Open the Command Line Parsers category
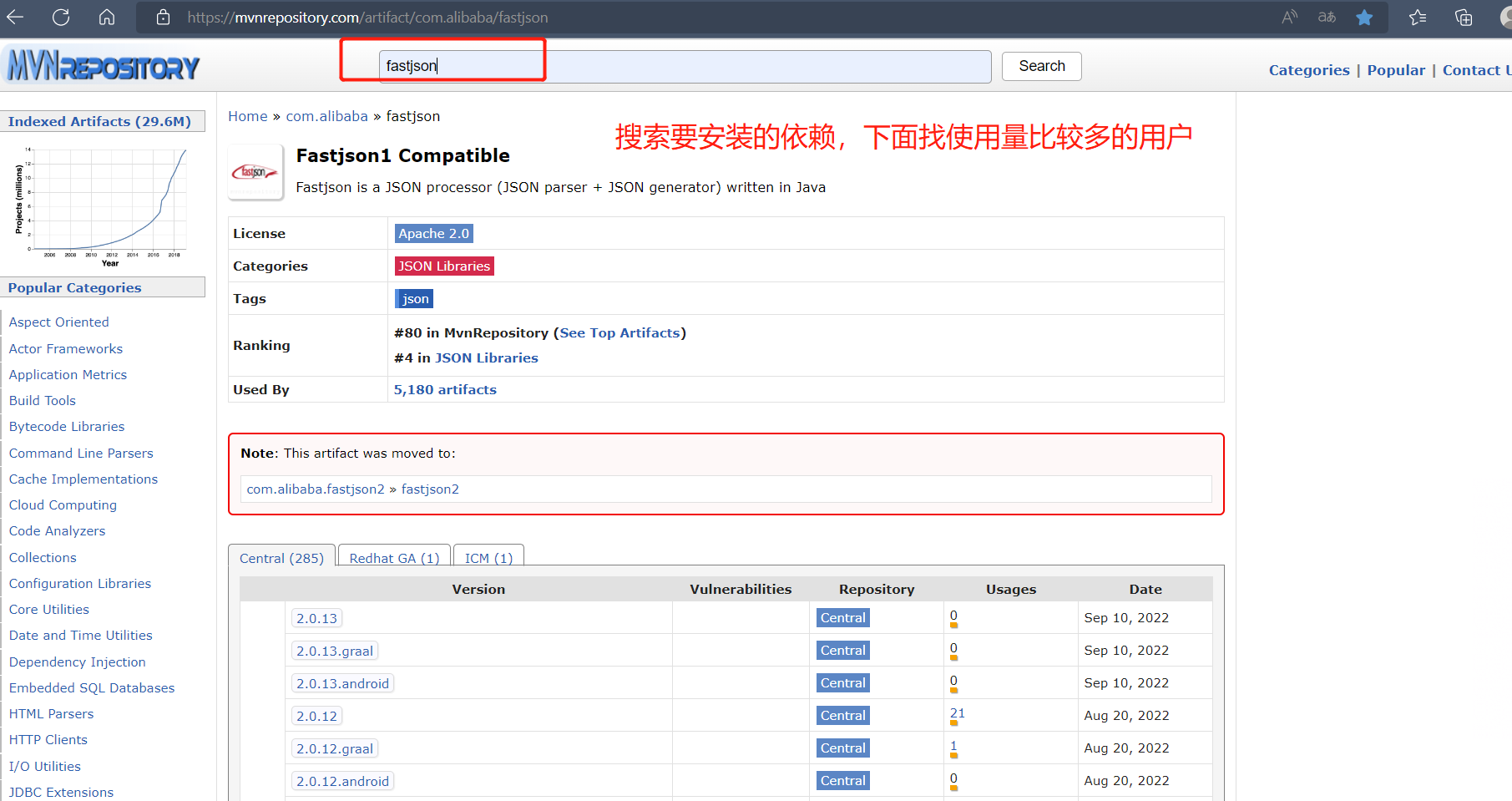1512x801 pixels. [x=81, y=453]
